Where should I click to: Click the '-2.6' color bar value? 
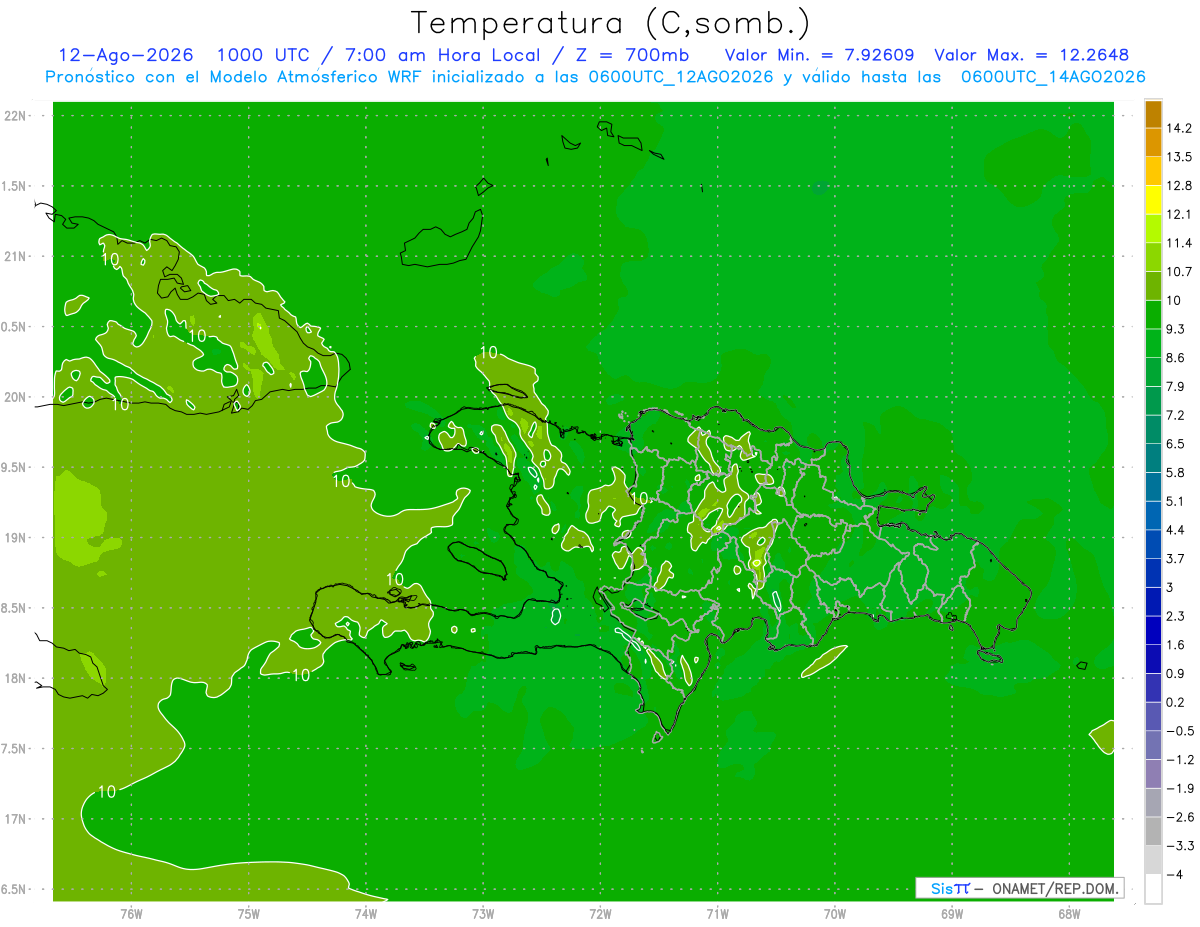[x=1180, y=817]
